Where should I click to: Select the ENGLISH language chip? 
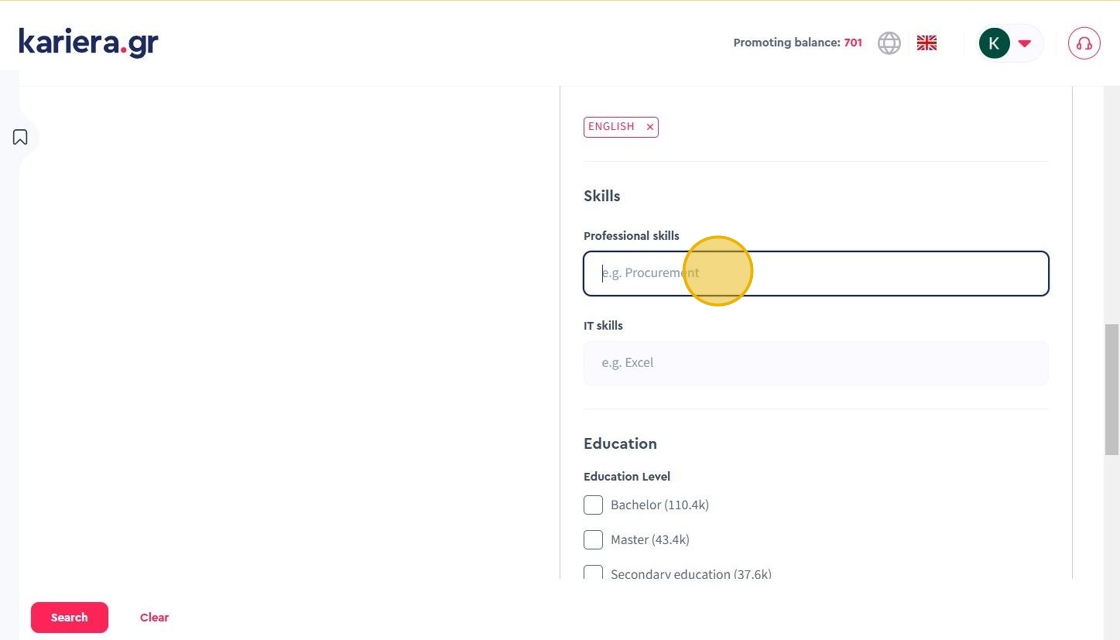tap(611, 127)
